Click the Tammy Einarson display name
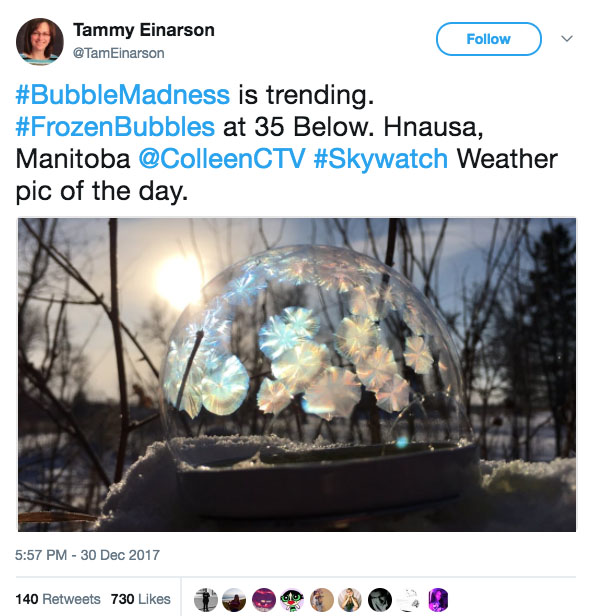The image size is (608, 616). [144, 30]
